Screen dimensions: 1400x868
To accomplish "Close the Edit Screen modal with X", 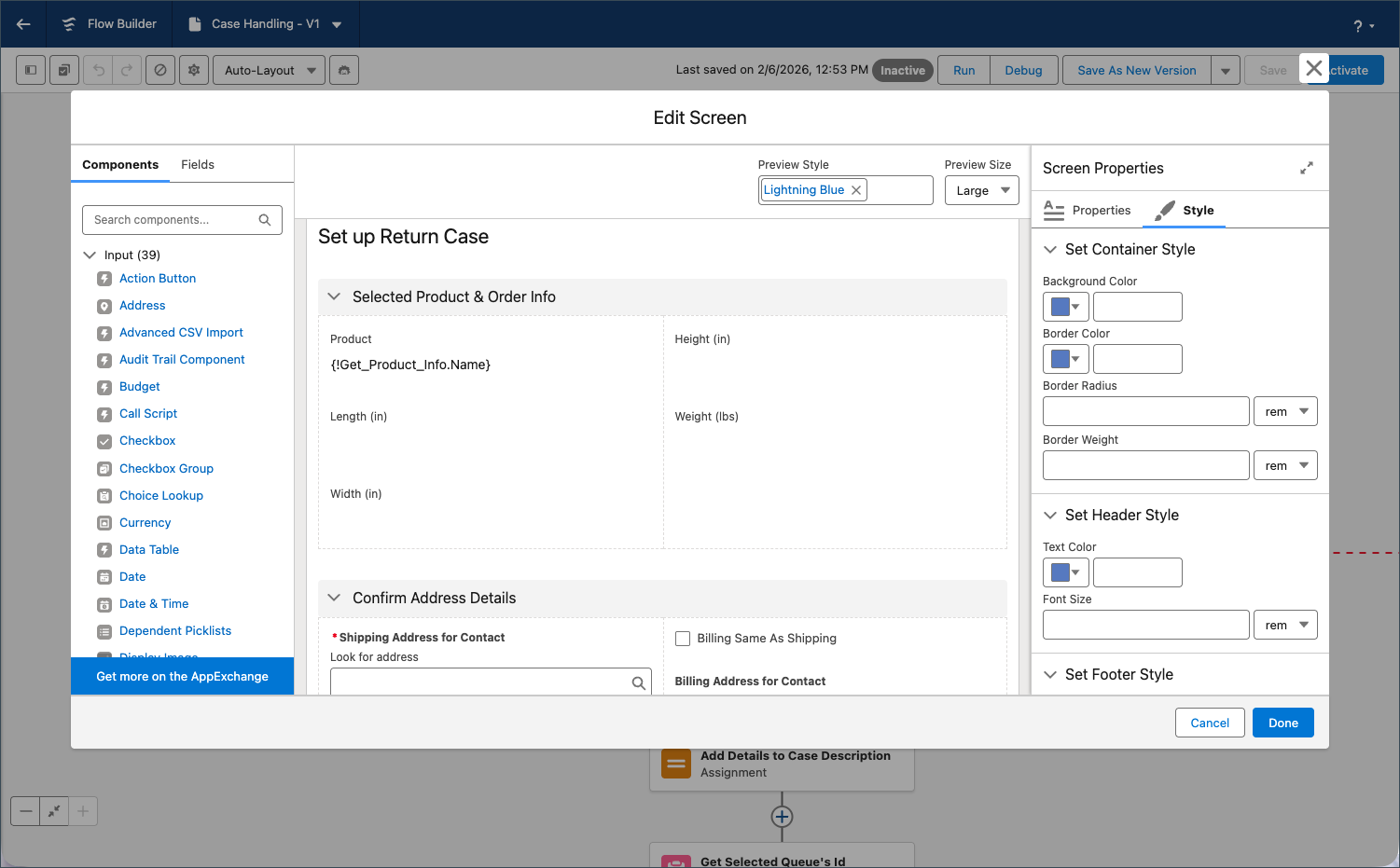I will [1313, 68].
